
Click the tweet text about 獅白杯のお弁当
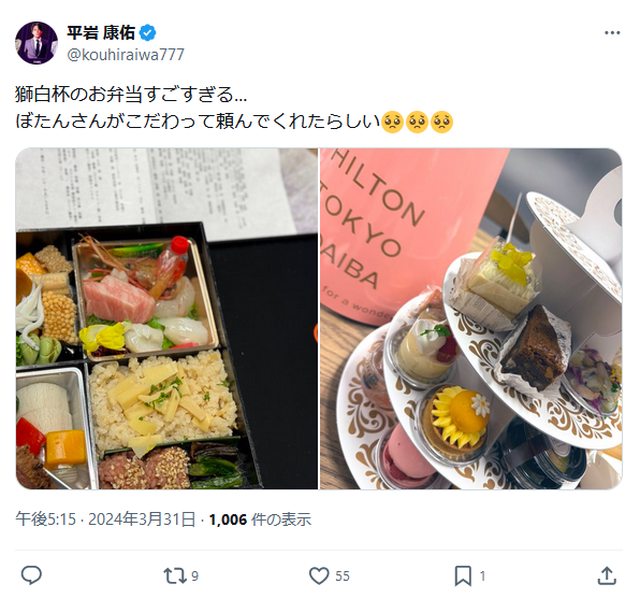[x=131, y=95]
